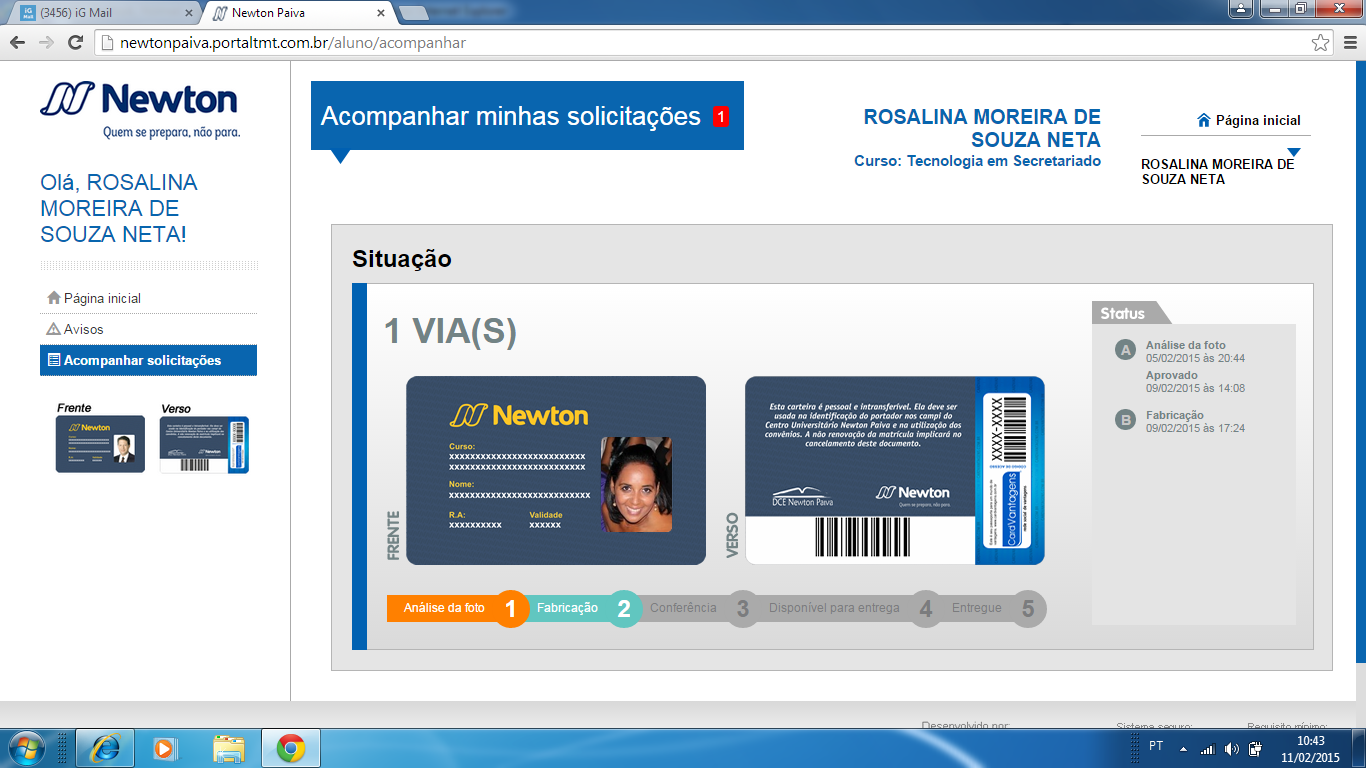Click the Chrome back arrow
Screen dimensions: 1366x768
[x=17, y=42]
